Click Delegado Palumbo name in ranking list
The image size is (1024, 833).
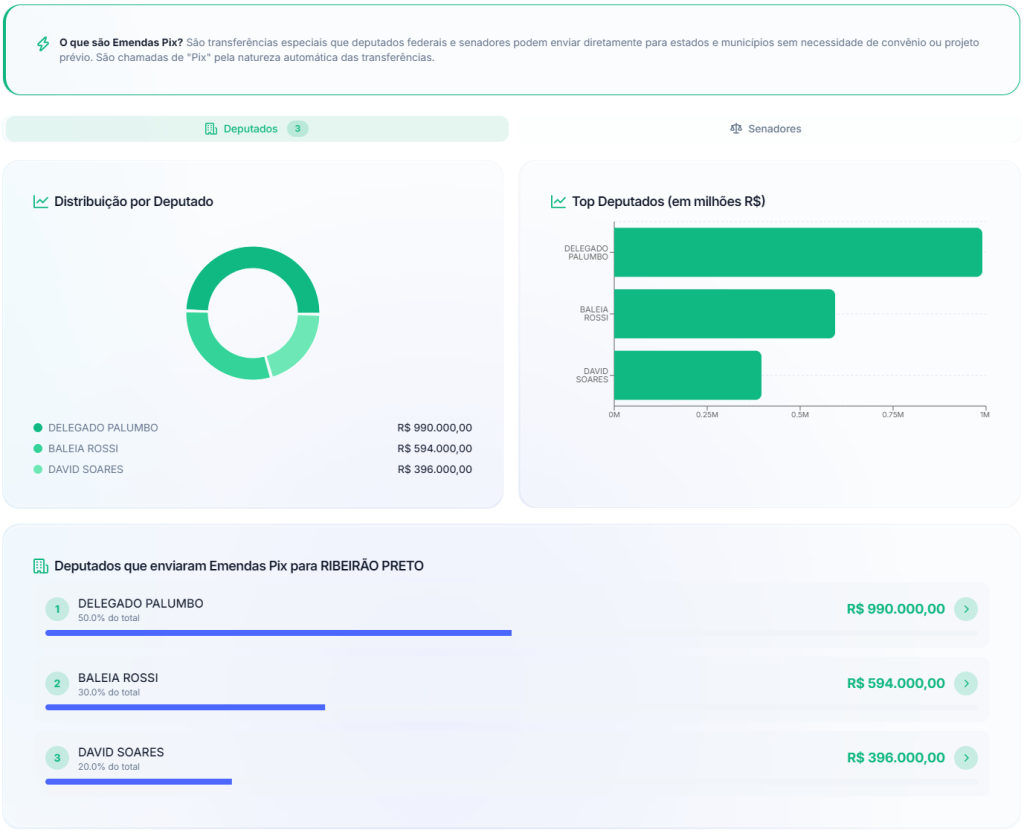coord(140,604)
